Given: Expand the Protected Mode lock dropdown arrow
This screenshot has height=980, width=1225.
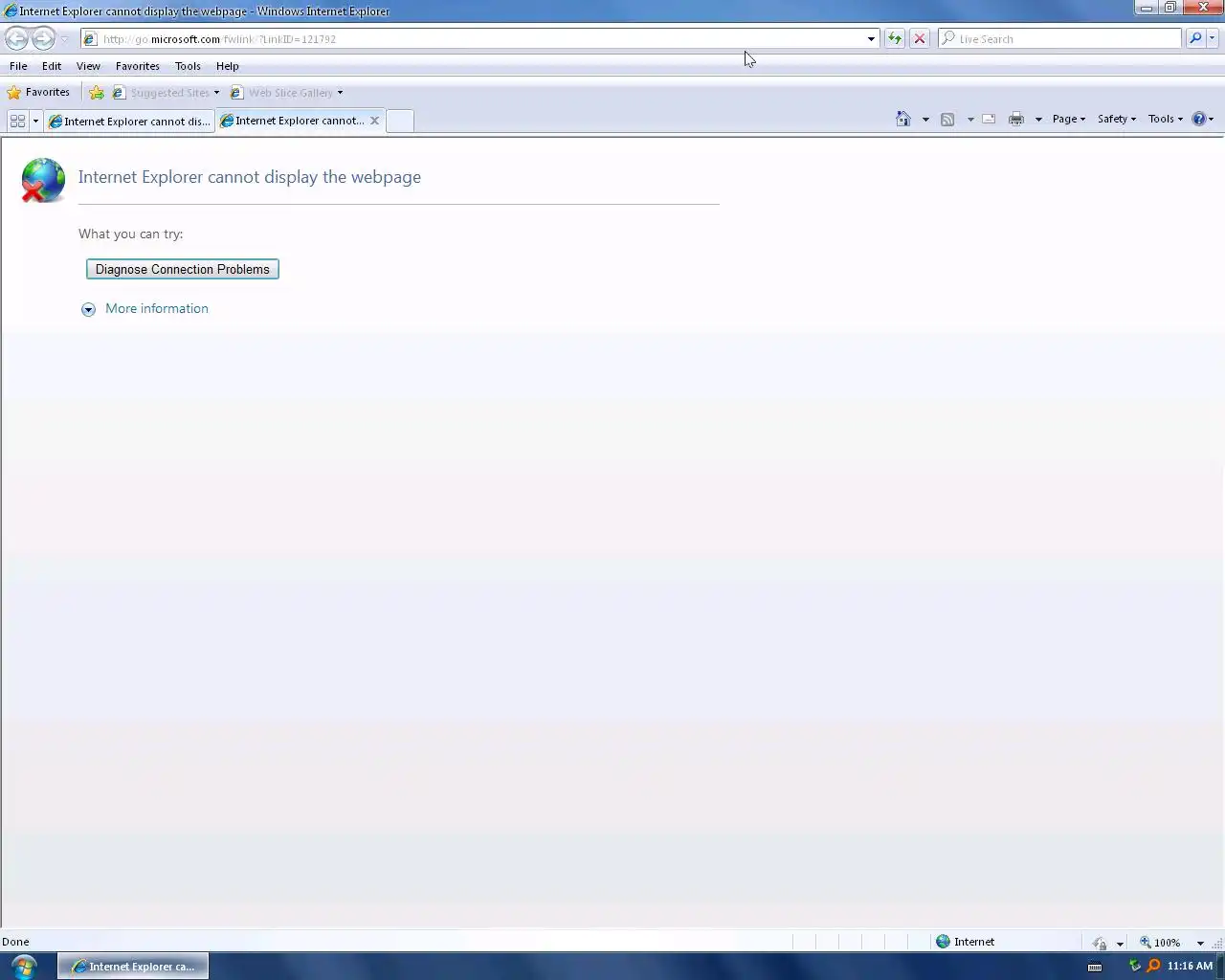Looking at the screenshot, I should coord(1120,944).
